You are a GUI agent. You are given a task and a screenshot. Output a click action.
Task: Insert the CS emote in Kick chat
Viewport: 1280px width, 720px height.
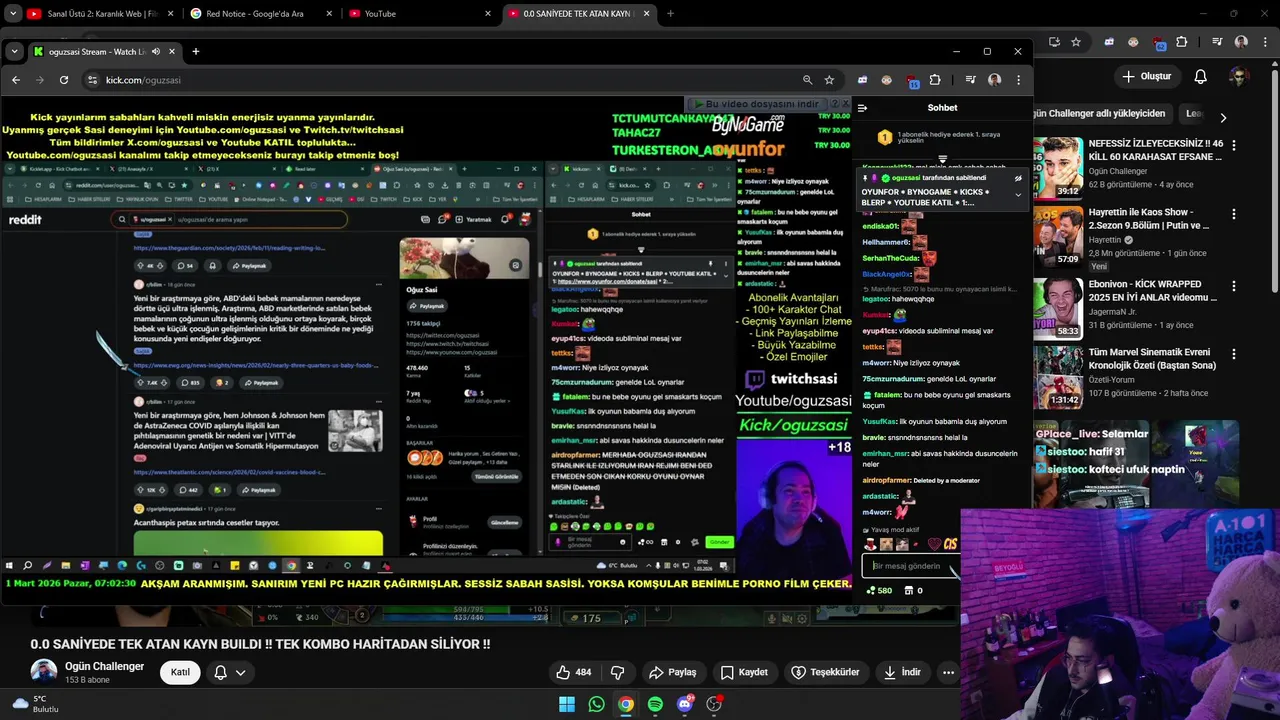pos(950,544)
